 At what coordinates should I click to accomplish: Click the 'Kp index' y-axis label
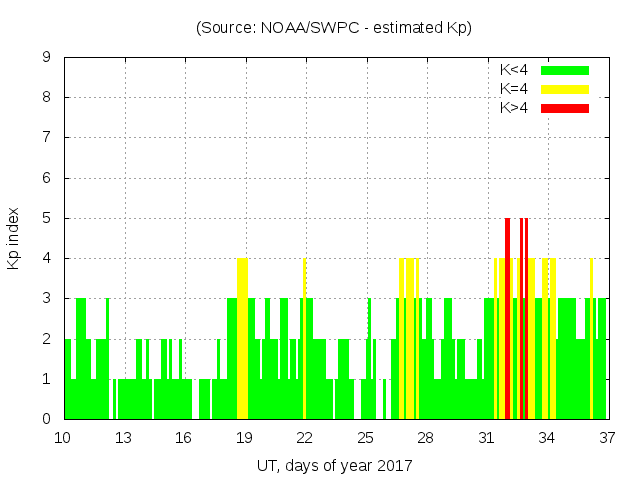(14, 238)
